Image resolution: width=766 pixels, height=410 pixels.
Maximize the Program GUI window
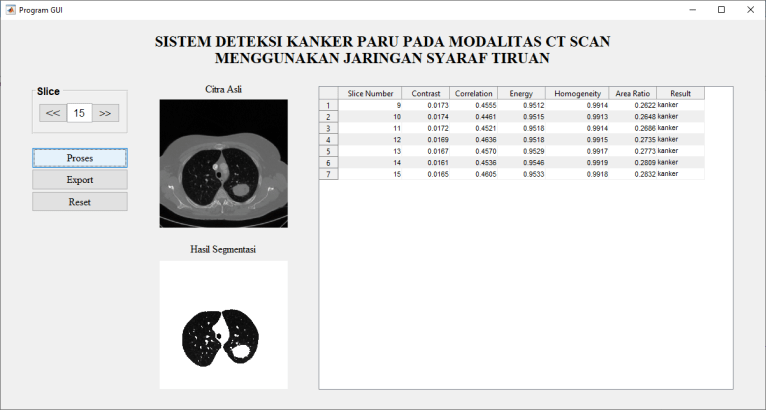click(721, 9)
